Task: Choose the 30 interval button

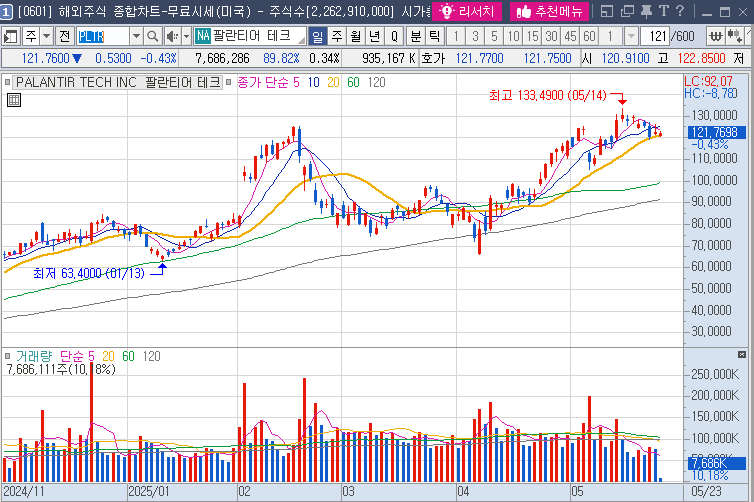Action: (552, 36)
